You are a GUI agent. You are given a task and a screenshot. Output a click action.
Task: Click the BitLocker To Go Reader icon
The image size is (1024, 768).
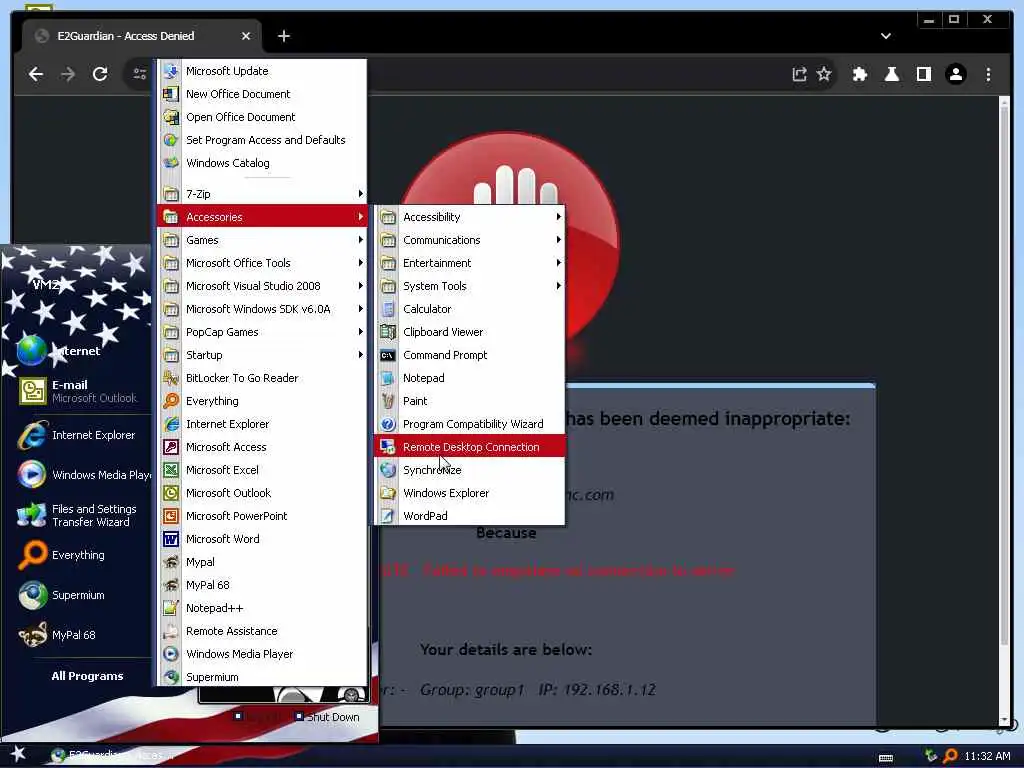pyautogui.click(x=171, y=377)
